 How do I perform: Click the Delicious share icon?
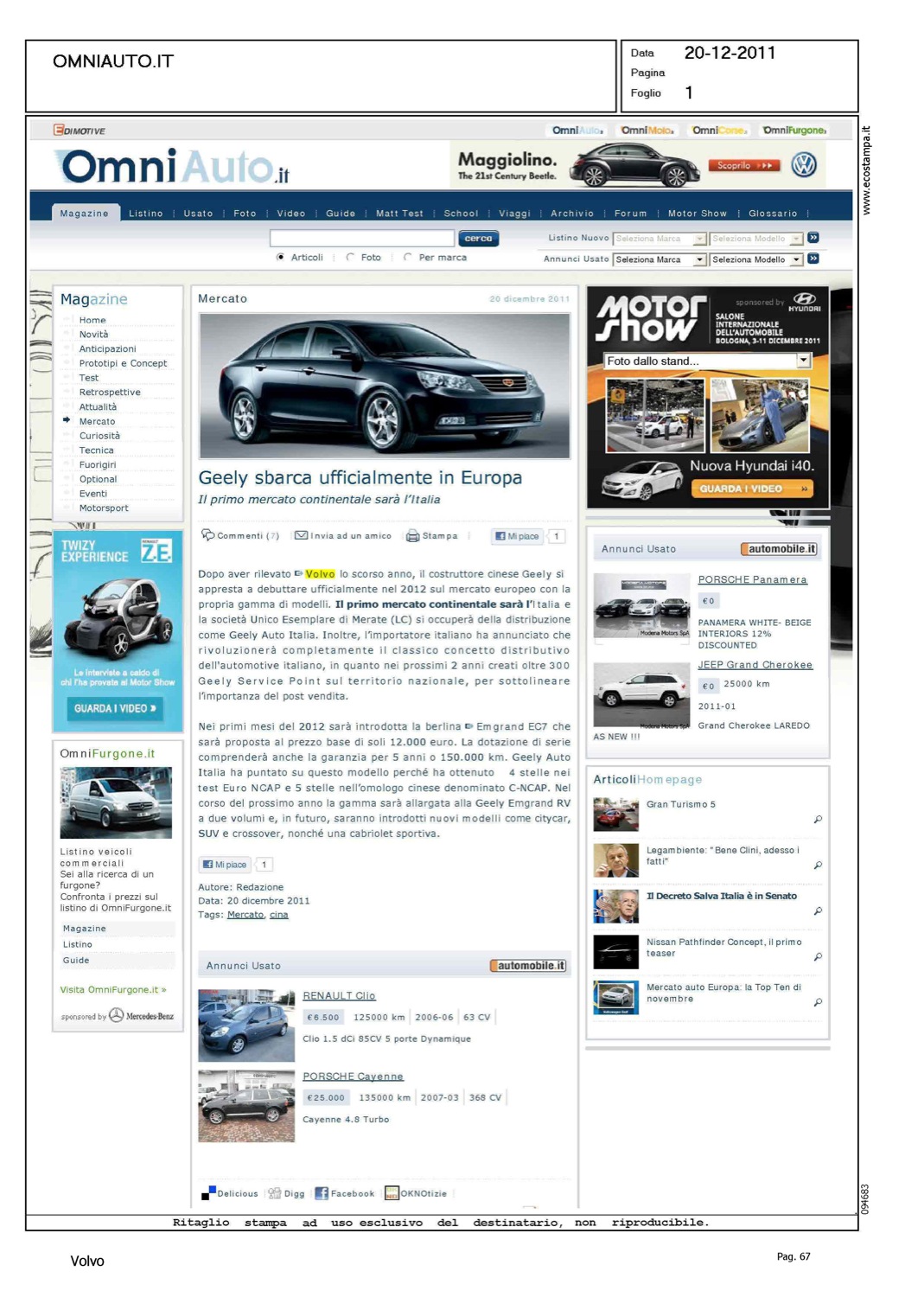(x=207, y=1193)
